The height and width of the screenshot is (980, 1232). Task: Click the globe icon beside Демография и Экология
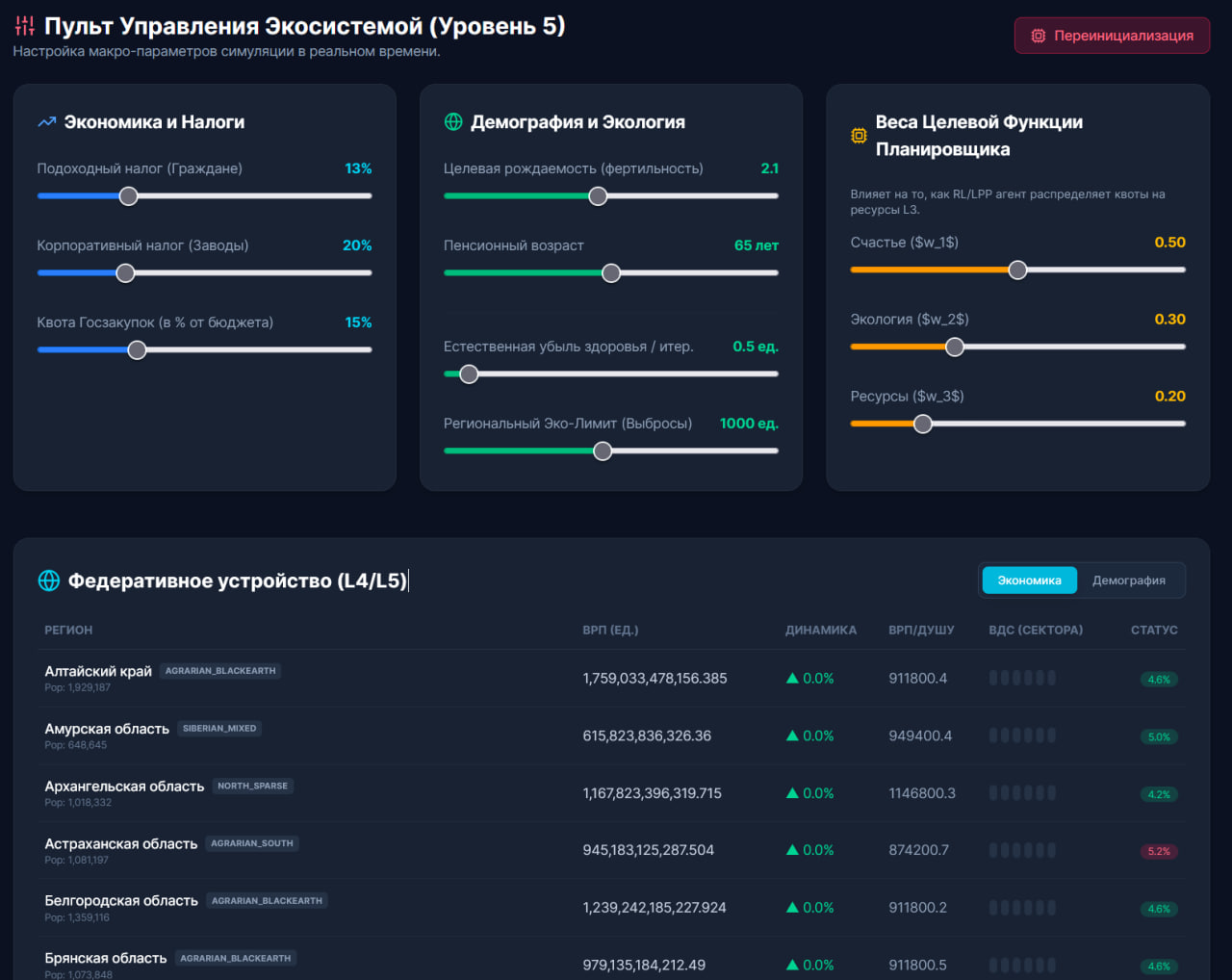(x=453, y=122)
